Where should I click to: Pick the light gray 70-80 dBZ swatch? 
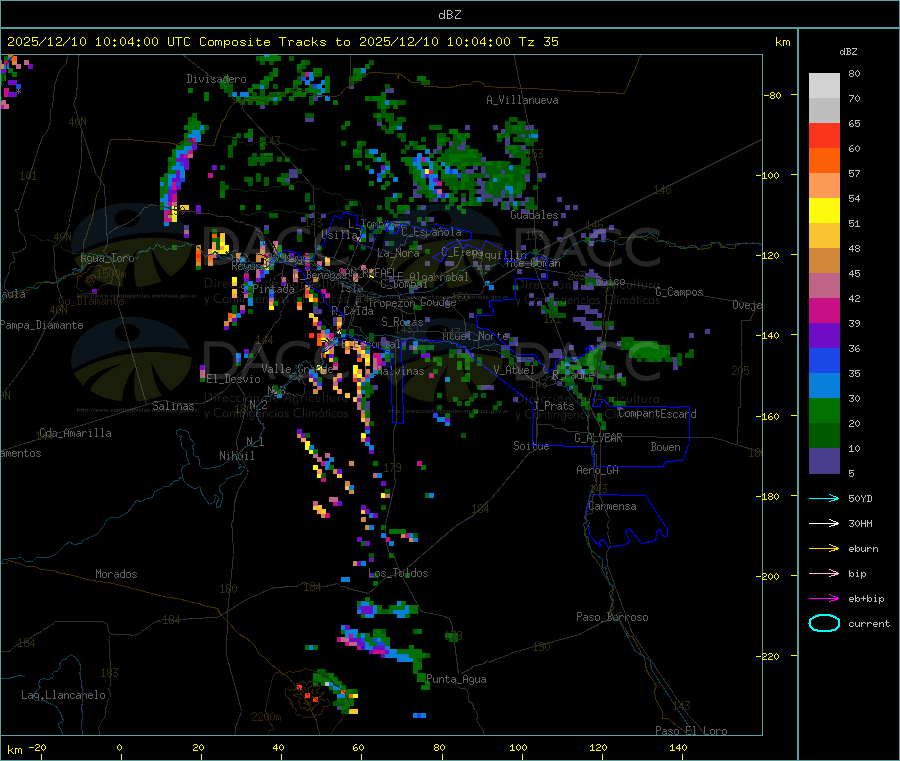[x=824, y=86]
